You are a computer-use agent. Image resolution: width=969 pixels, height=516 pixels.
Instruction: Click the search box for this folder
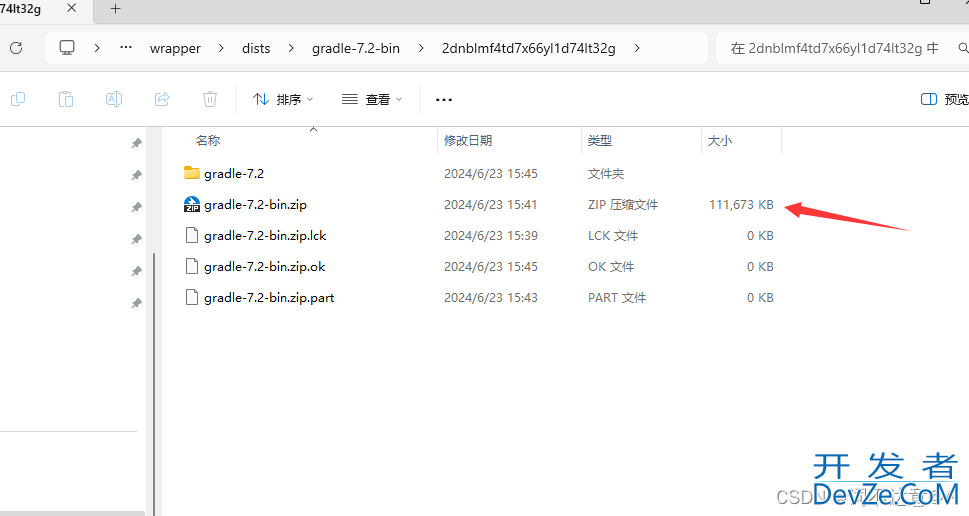pyautogui.click(x=842, y=48)
